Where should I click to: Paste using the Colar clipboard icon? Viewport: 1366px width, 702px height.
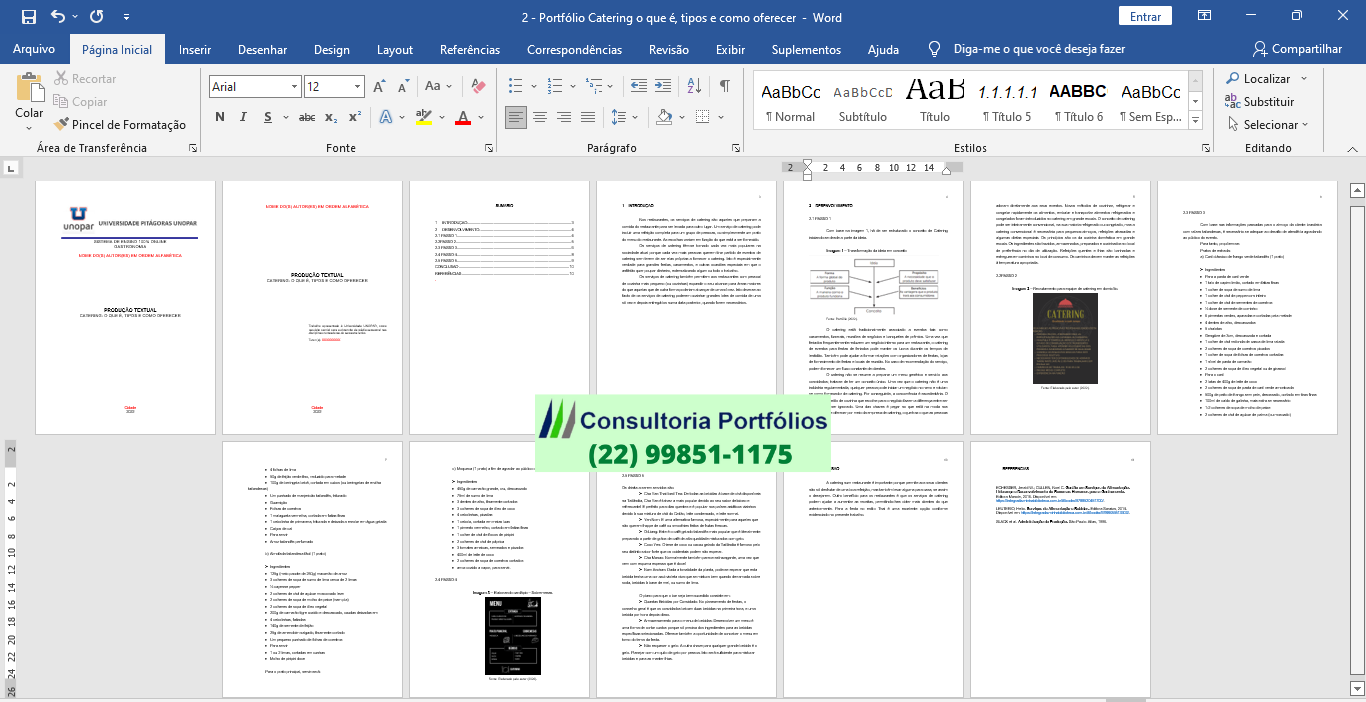[x=29, y=87]
